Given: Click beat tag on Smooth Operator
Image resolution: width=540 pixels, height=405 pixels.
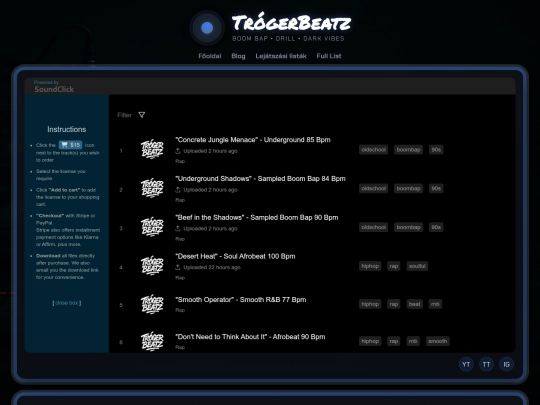Looking at the screenshot, I should 414,304.
